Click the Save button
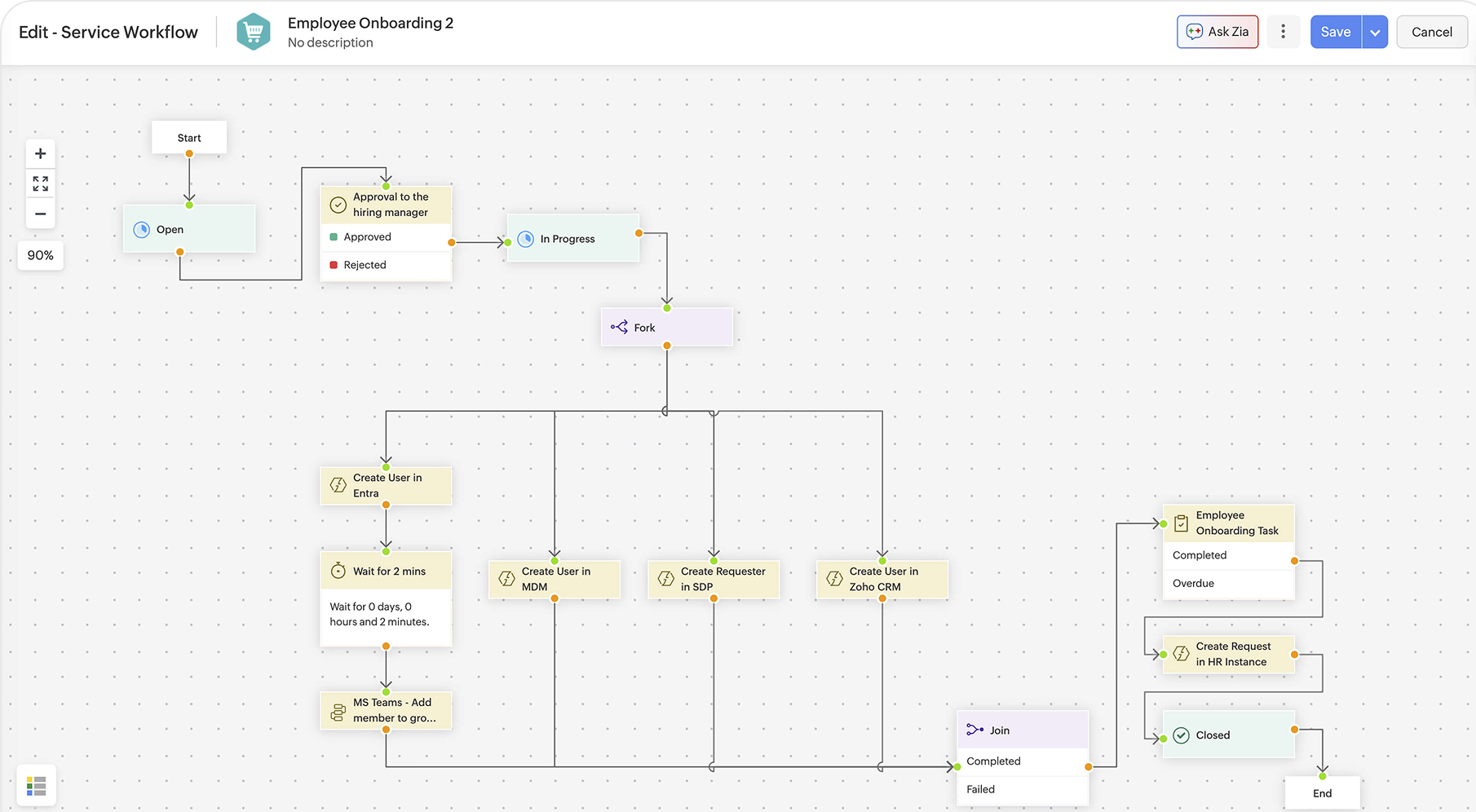1476x812 pixels. 1335,31
